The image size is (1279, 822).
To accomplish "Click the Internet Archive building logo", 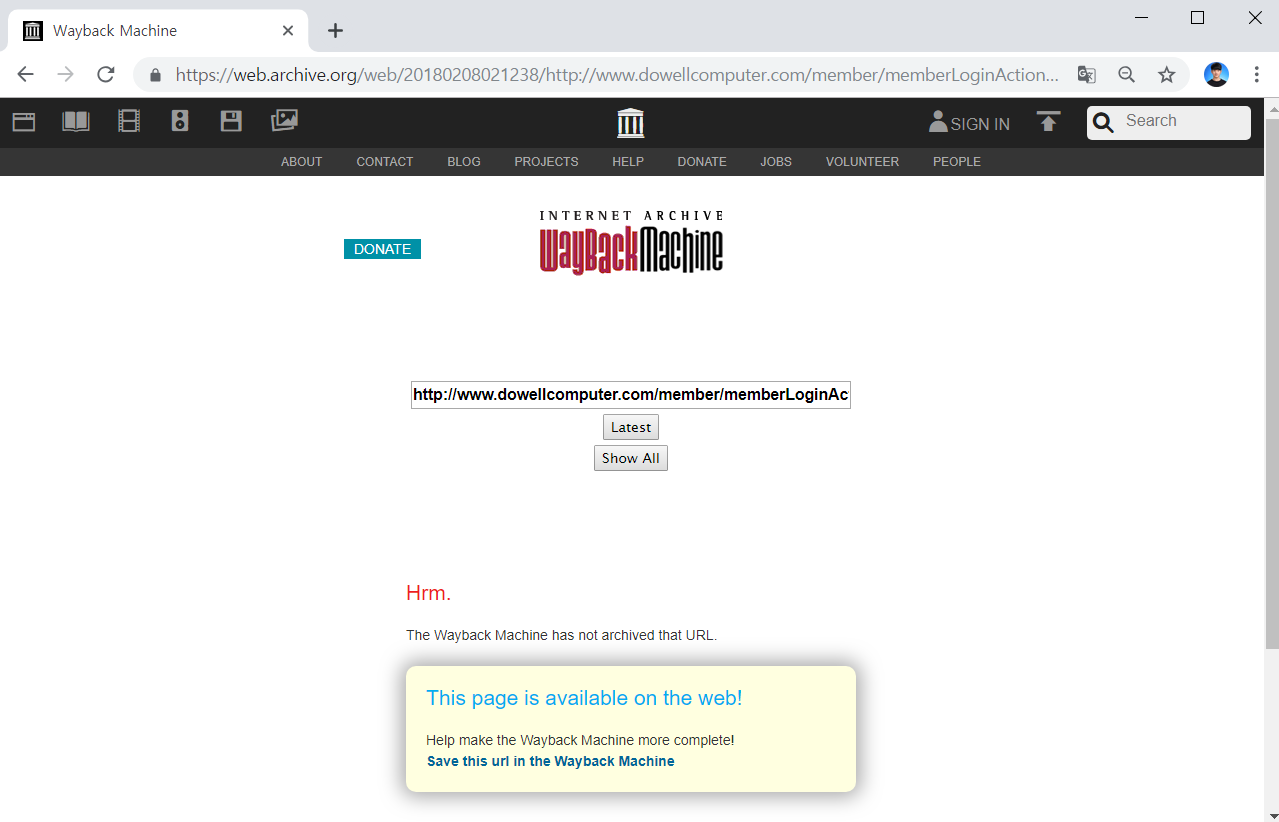I will tap(631, 123).
